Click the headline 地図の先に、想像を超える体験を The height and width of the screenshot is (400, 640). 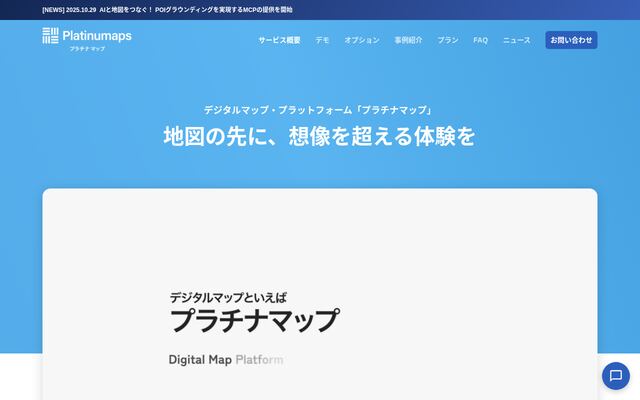pos(320,136)
